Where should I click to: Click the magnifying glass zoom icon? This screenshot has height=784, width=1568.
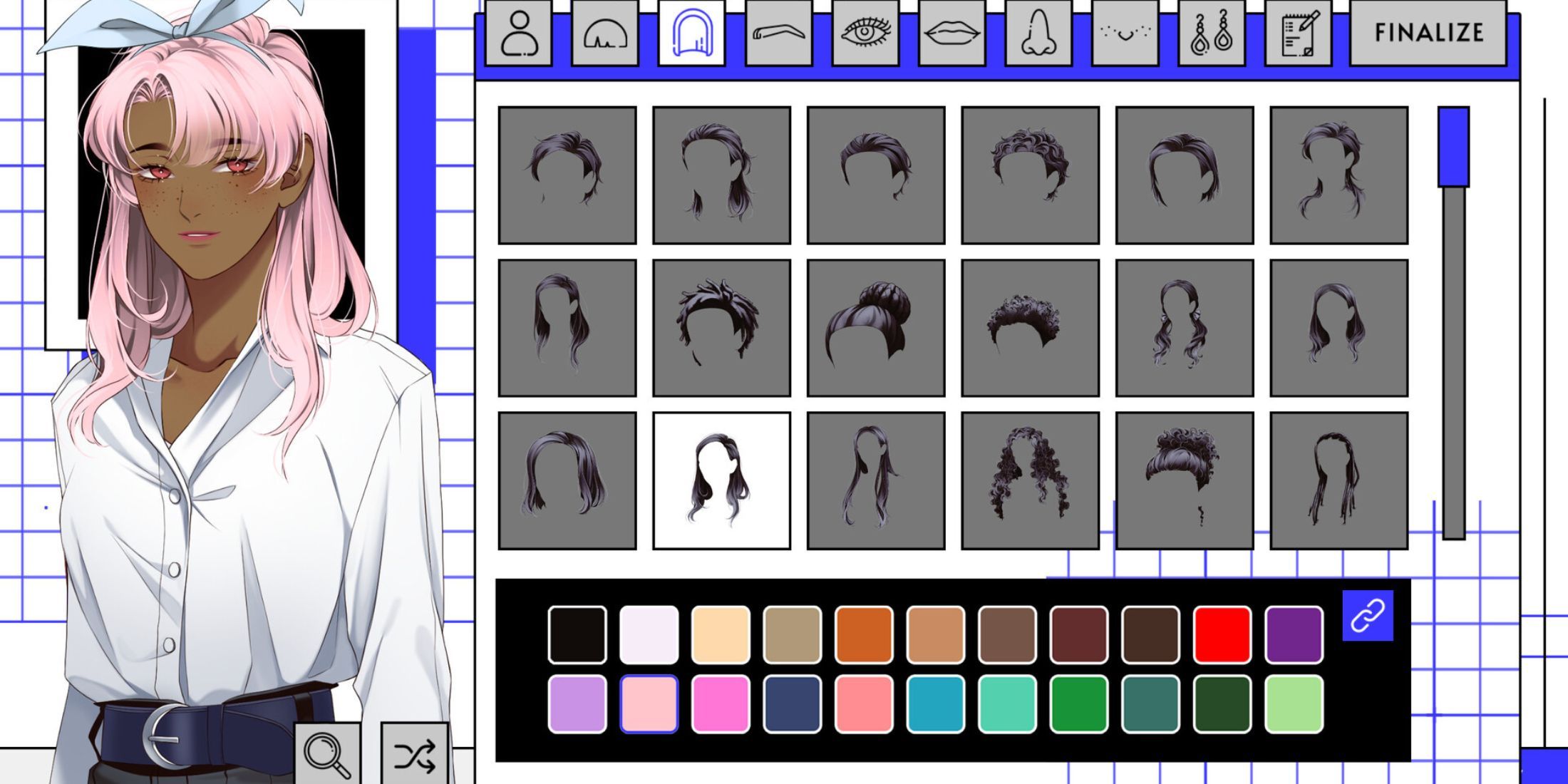[x=327, y=754]
